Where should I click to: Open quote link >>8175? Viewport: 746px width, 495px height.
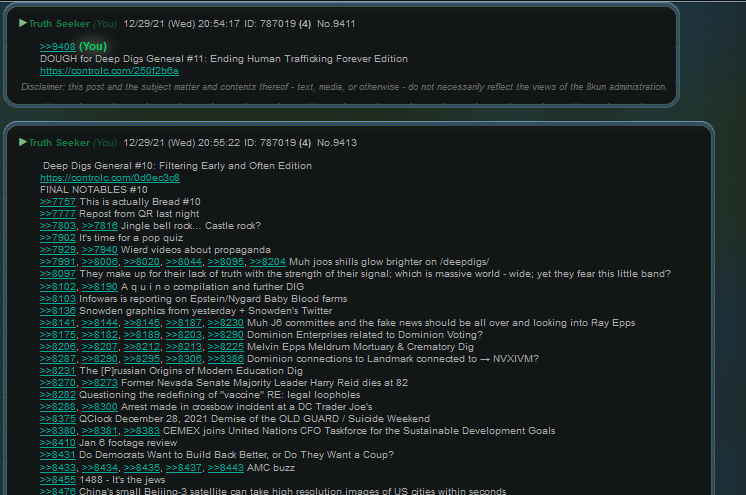(58, 335)
